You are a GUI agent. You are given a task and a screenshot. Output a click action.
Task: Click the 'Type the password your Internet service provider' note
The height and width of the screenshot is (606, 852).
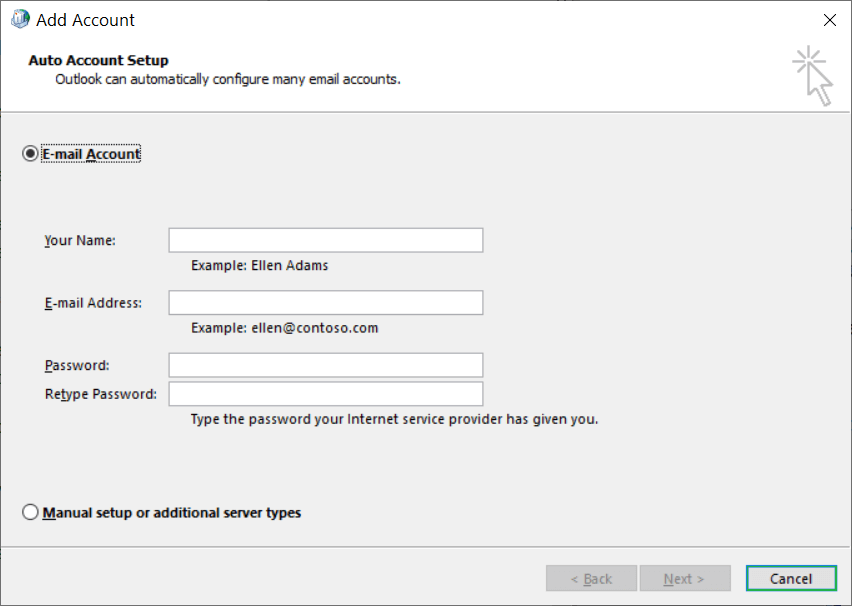click(394, 420)
